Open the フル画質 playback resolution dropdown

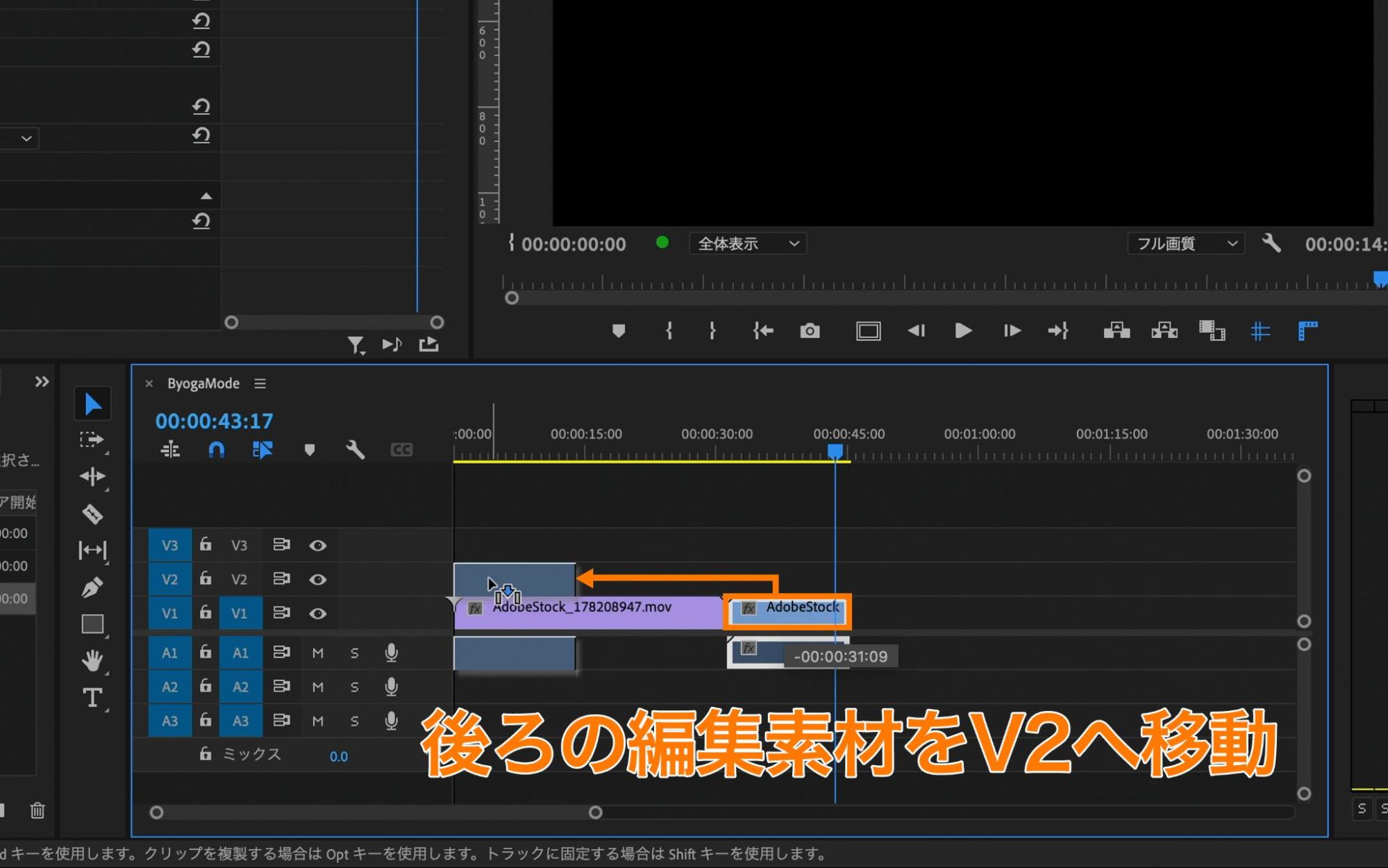coord(1185,244)
